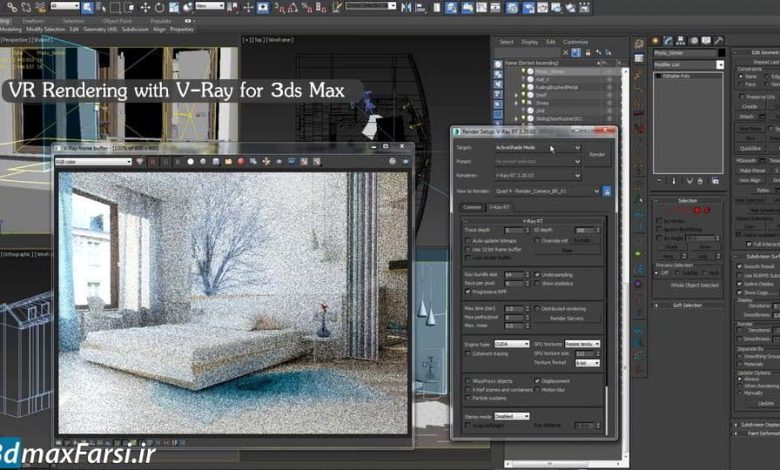Save image icon in V-Ray frame buffer
This screenshot has height=470, width=780.
(x=215, y=162)
